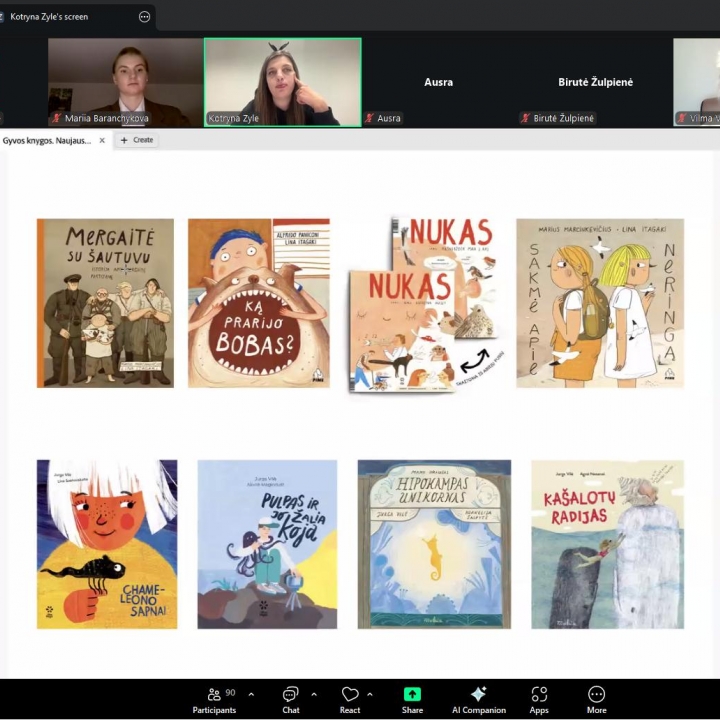Click the ellipsis beside Kotryna Zyle's screen
This screenshot has width=720, height=720.
[144, 16]
